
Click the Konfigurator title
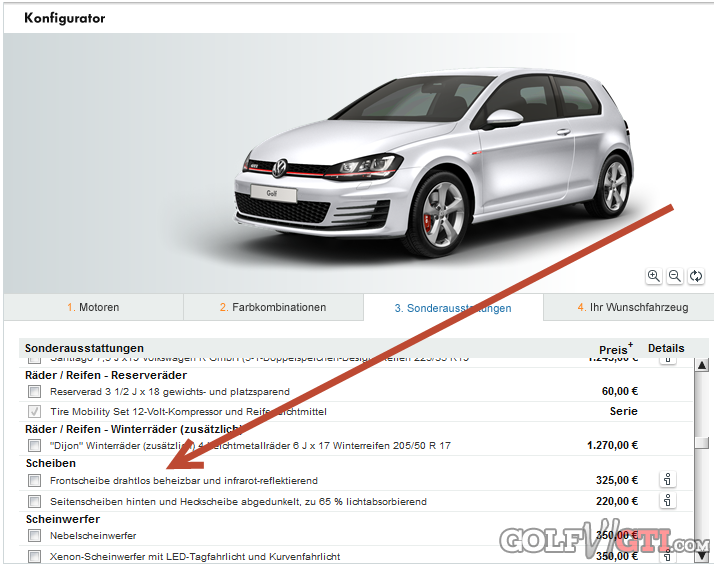coord(65,18)
